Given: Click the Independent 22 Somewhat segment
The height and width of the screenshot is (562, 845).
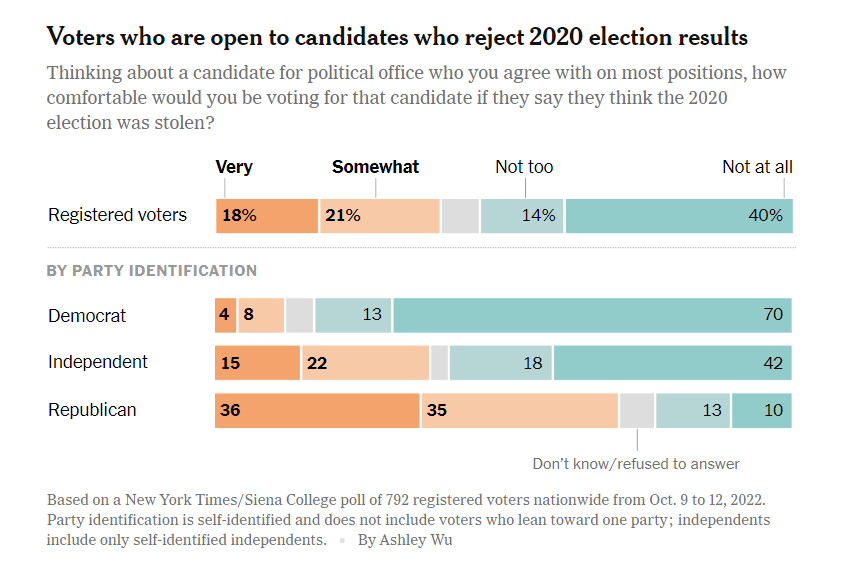Looking at the screenshot, I should 366,363.
